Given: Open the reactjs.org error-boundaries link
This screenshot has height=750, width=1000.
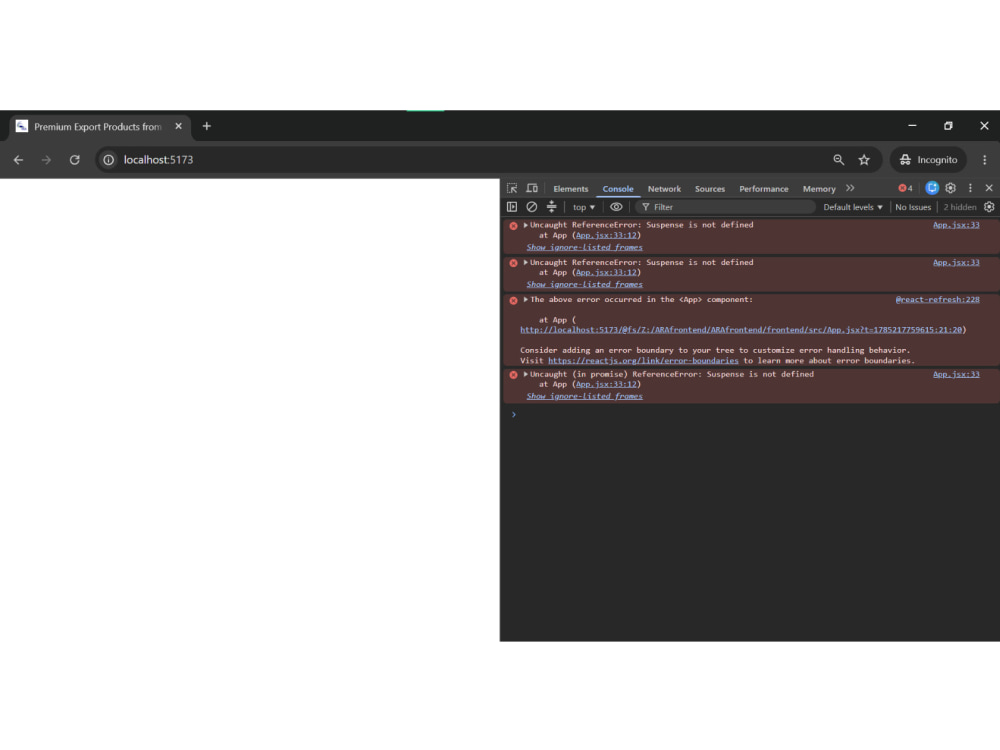Looking at the screenshot, I should 643,361.
